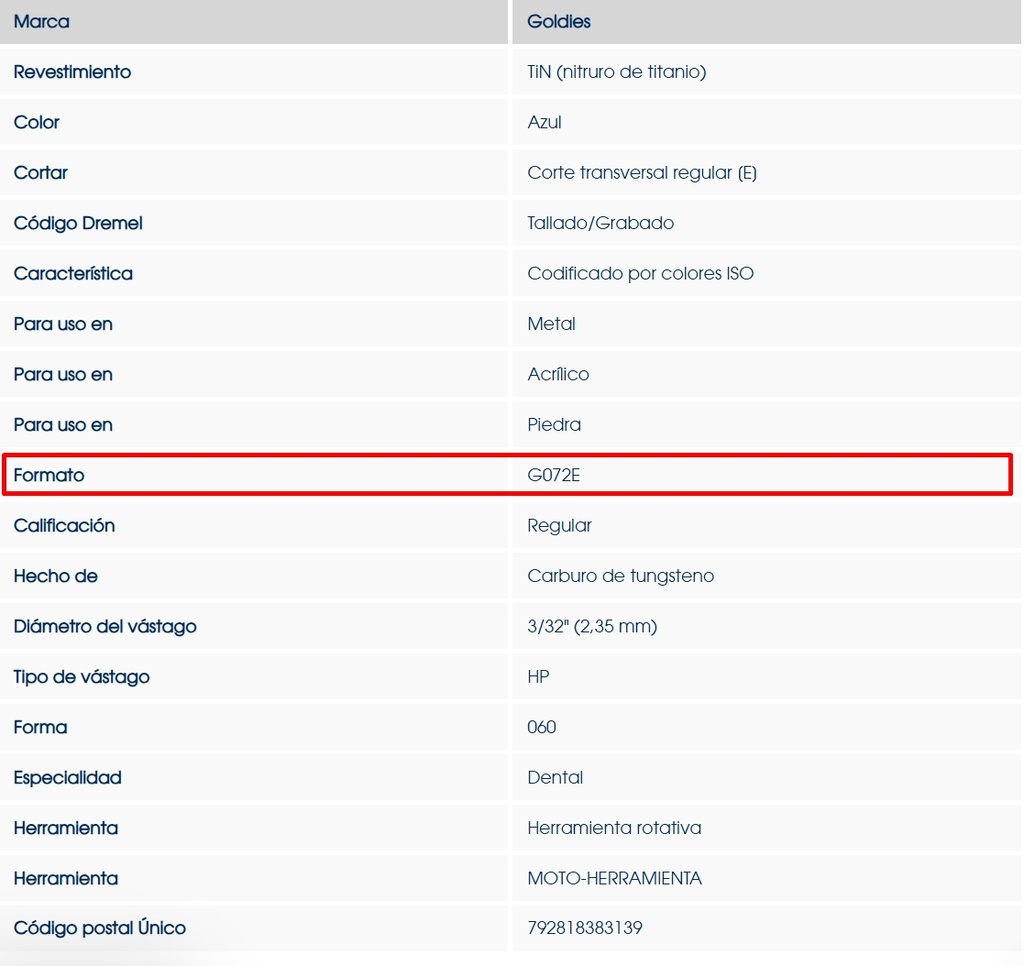This screenshot has height=966, width=1024.
Task: Select the Dental specialty value
Action: [x=555, y=777]
